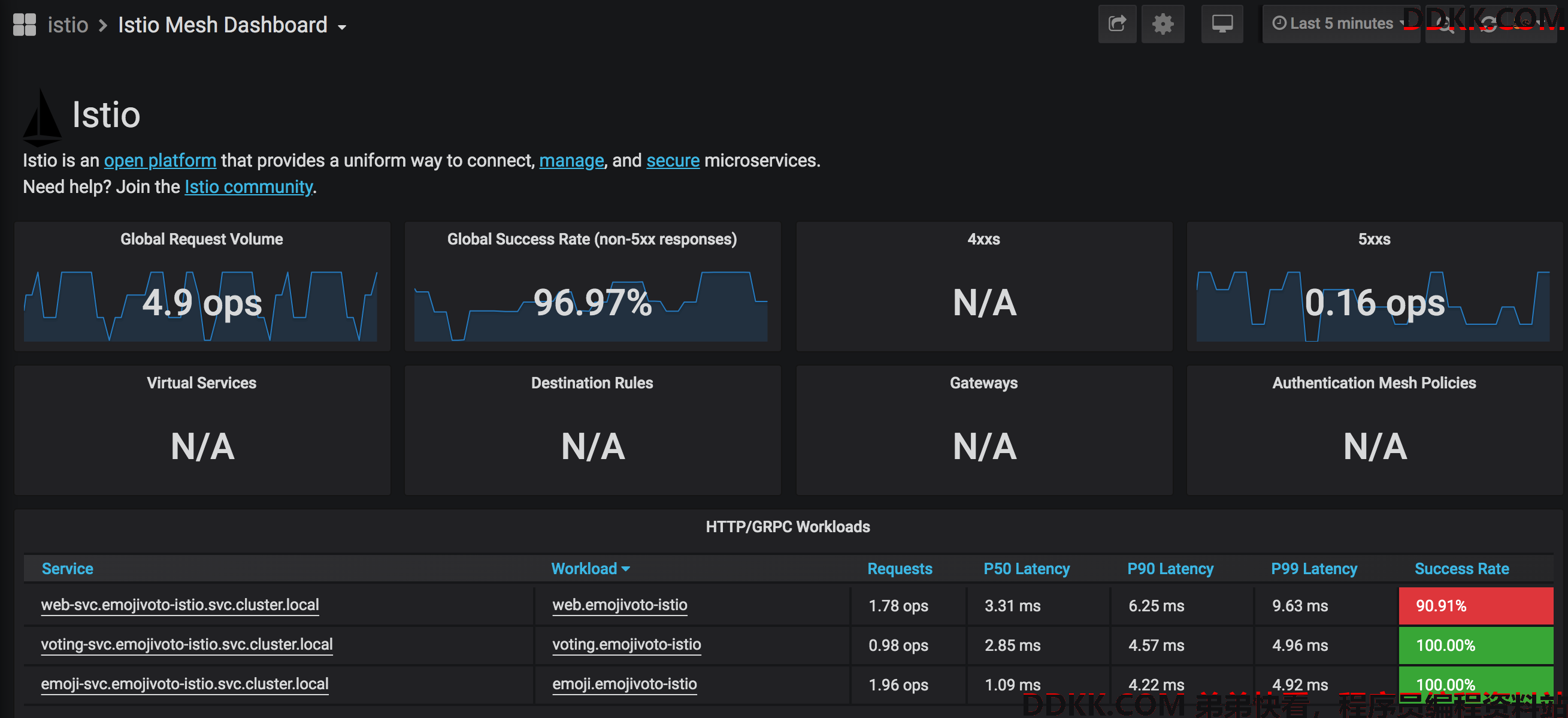Open the Istio community link
Screen dimensions: 1568x718
click(249, 186)
